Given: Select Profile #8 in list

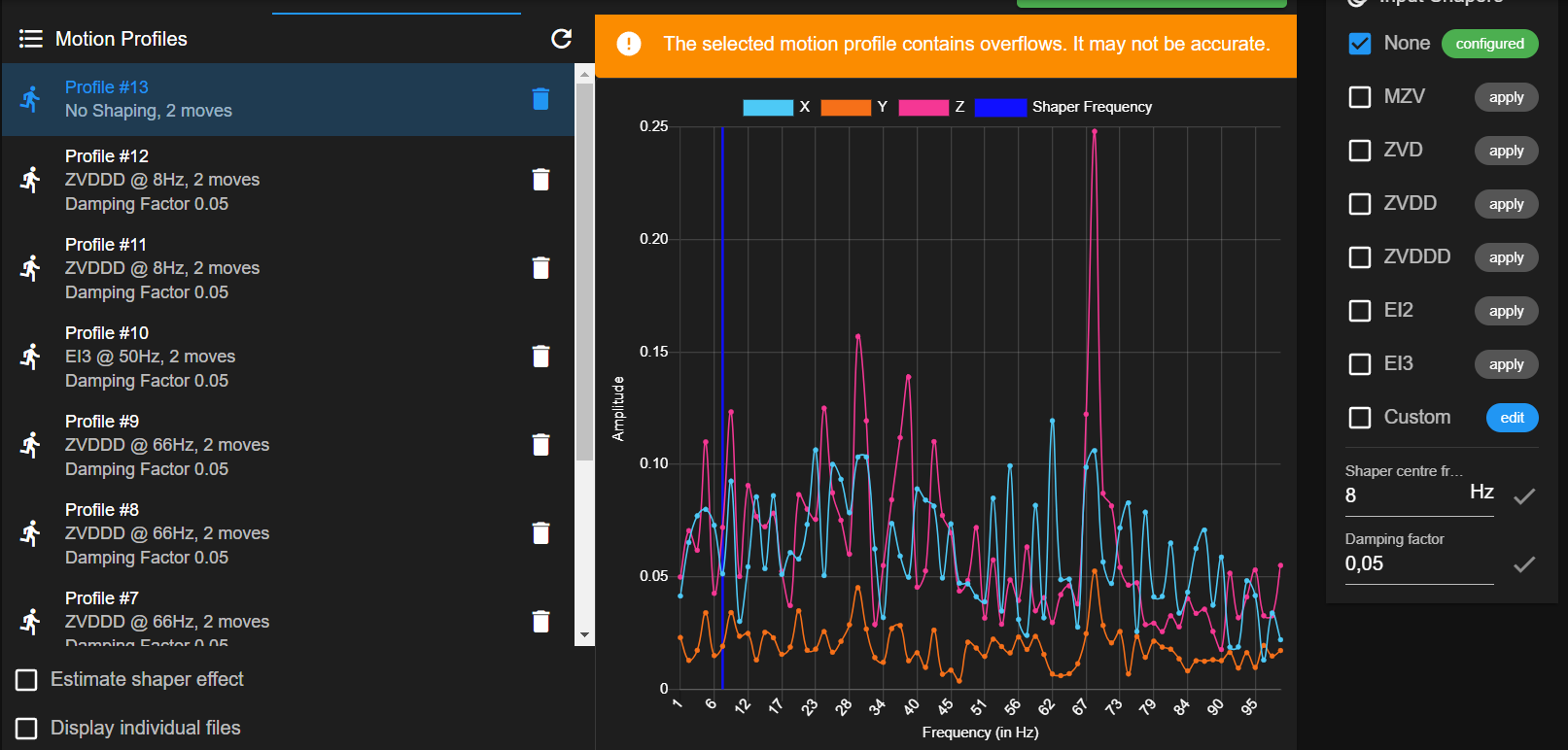Looking at the screenshot, I should 288,533.
